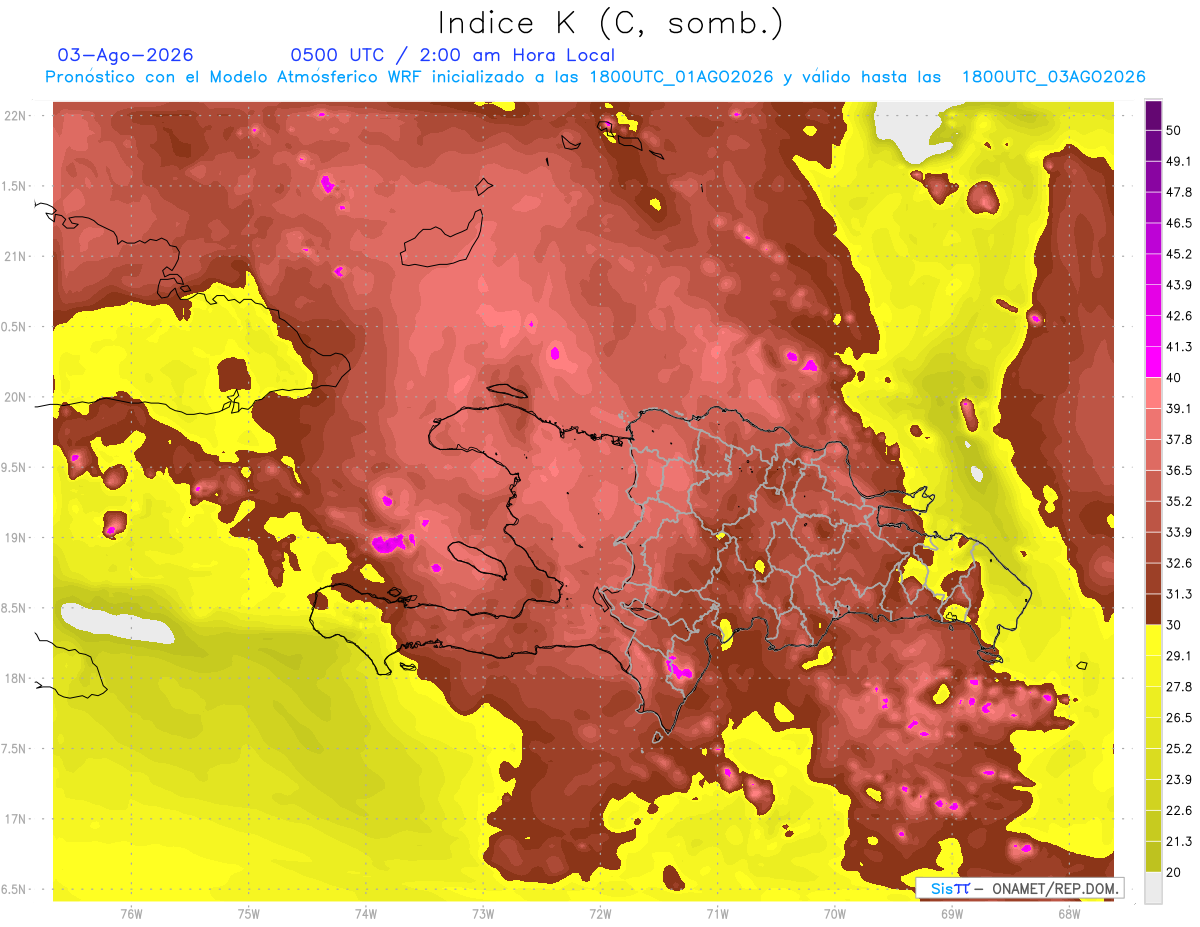Click the SisTT ONAMET/REP.DOM. logo label

pyautogui.click(x=1020, y=888)
